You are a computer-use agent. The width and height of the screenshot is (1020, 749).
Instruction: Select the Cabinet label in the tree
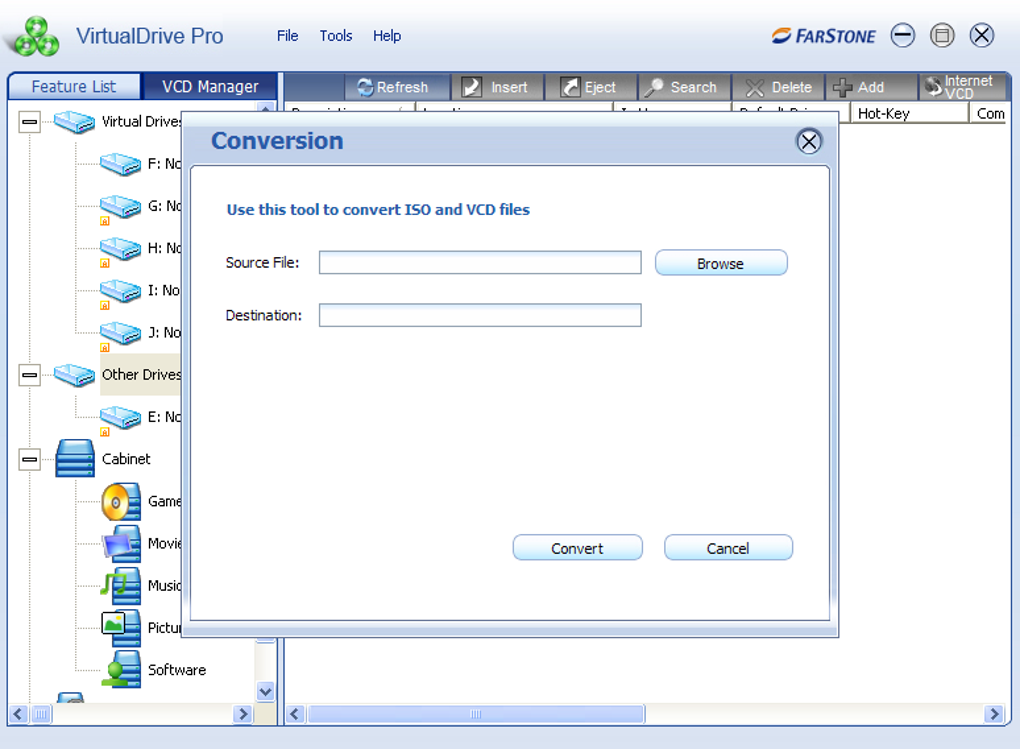click(126, 459)
